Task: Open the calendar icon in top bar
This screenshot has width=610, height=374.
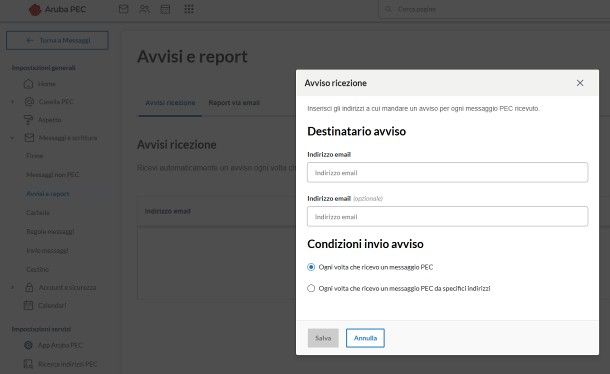Action: click(x=165, y=9)
